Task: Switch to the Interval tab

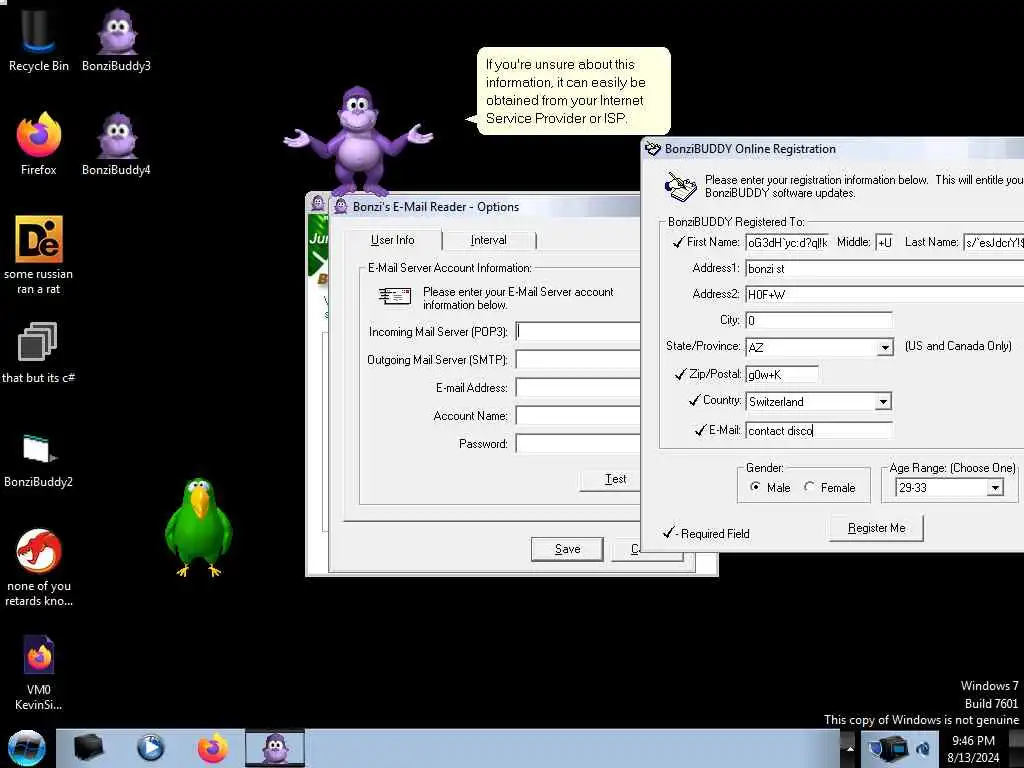Action: click(x=488, y=240)
